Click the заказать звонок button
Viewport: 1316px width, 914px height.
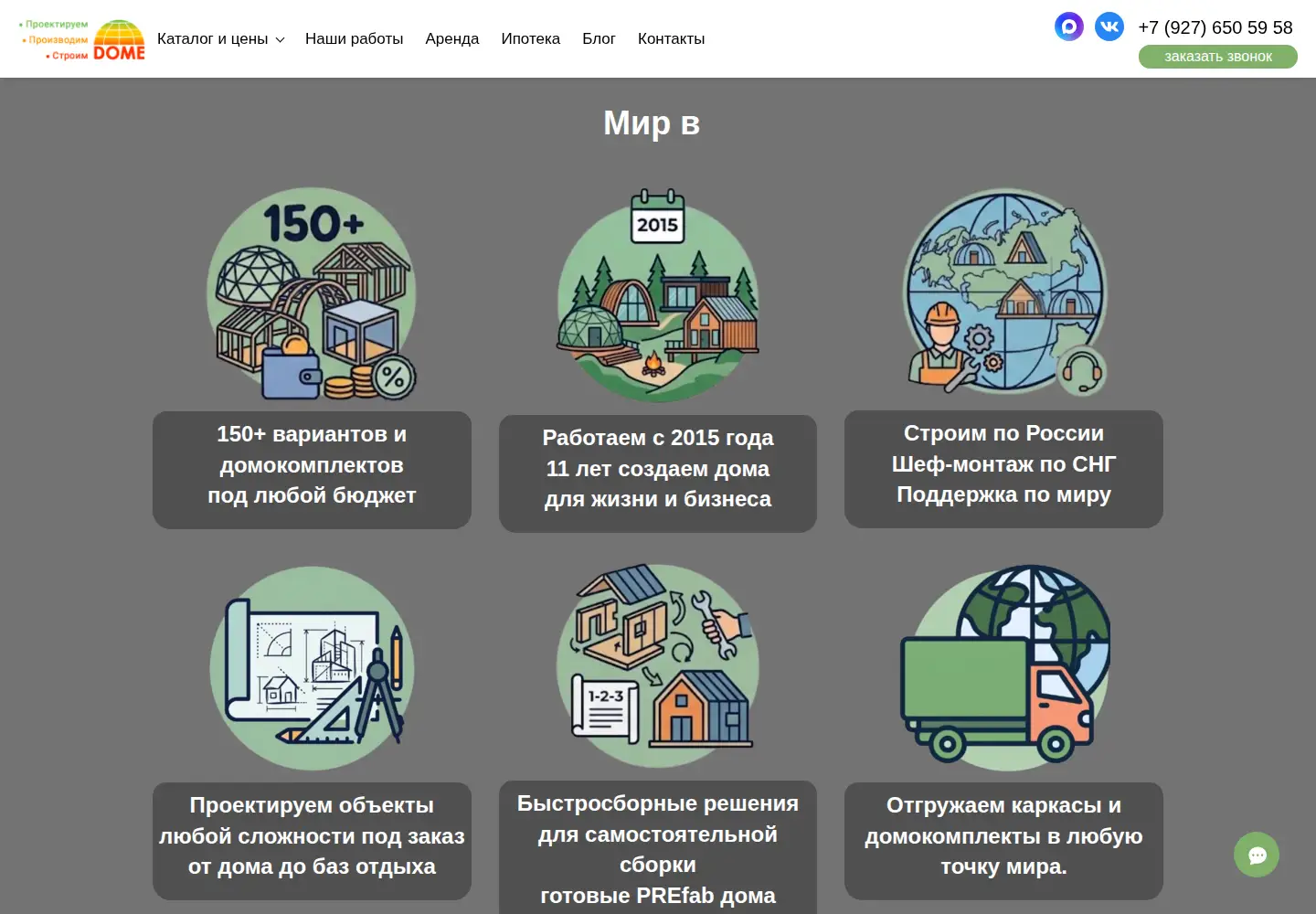pos(1217,57)
